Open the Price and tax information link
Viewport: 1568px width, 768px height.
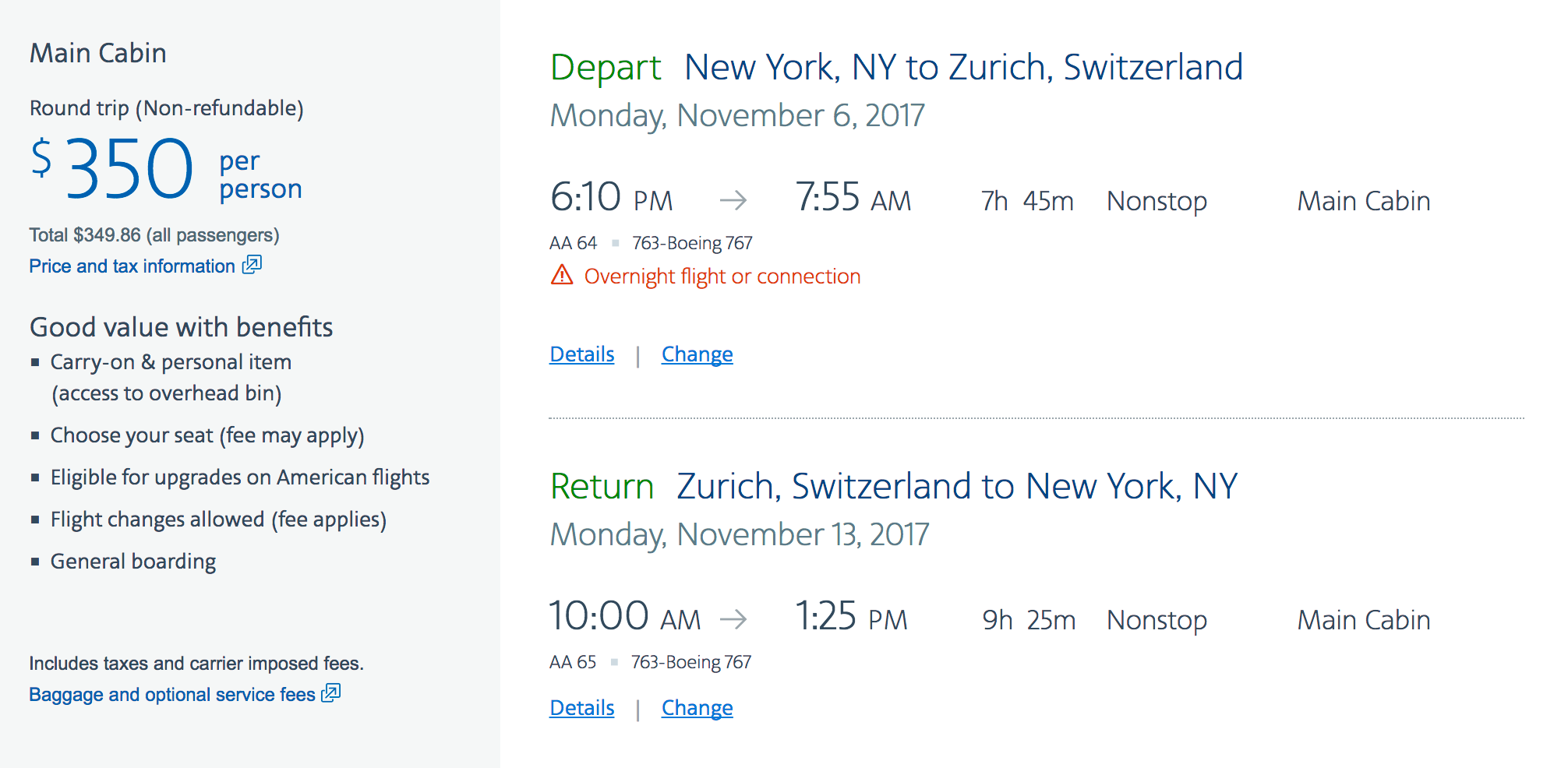click(132, 266)
